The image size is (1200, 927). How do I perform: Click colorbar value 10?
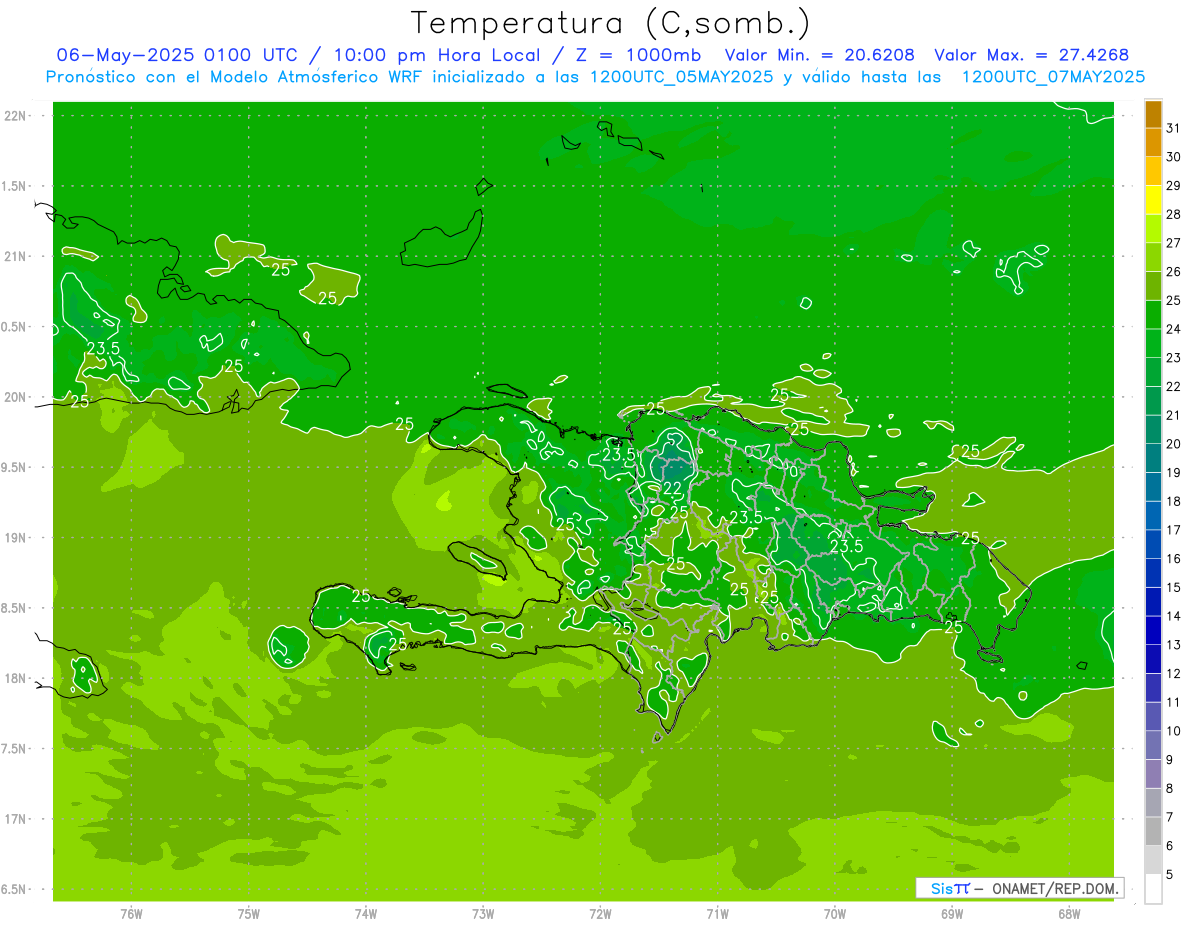pos(1174,731)
